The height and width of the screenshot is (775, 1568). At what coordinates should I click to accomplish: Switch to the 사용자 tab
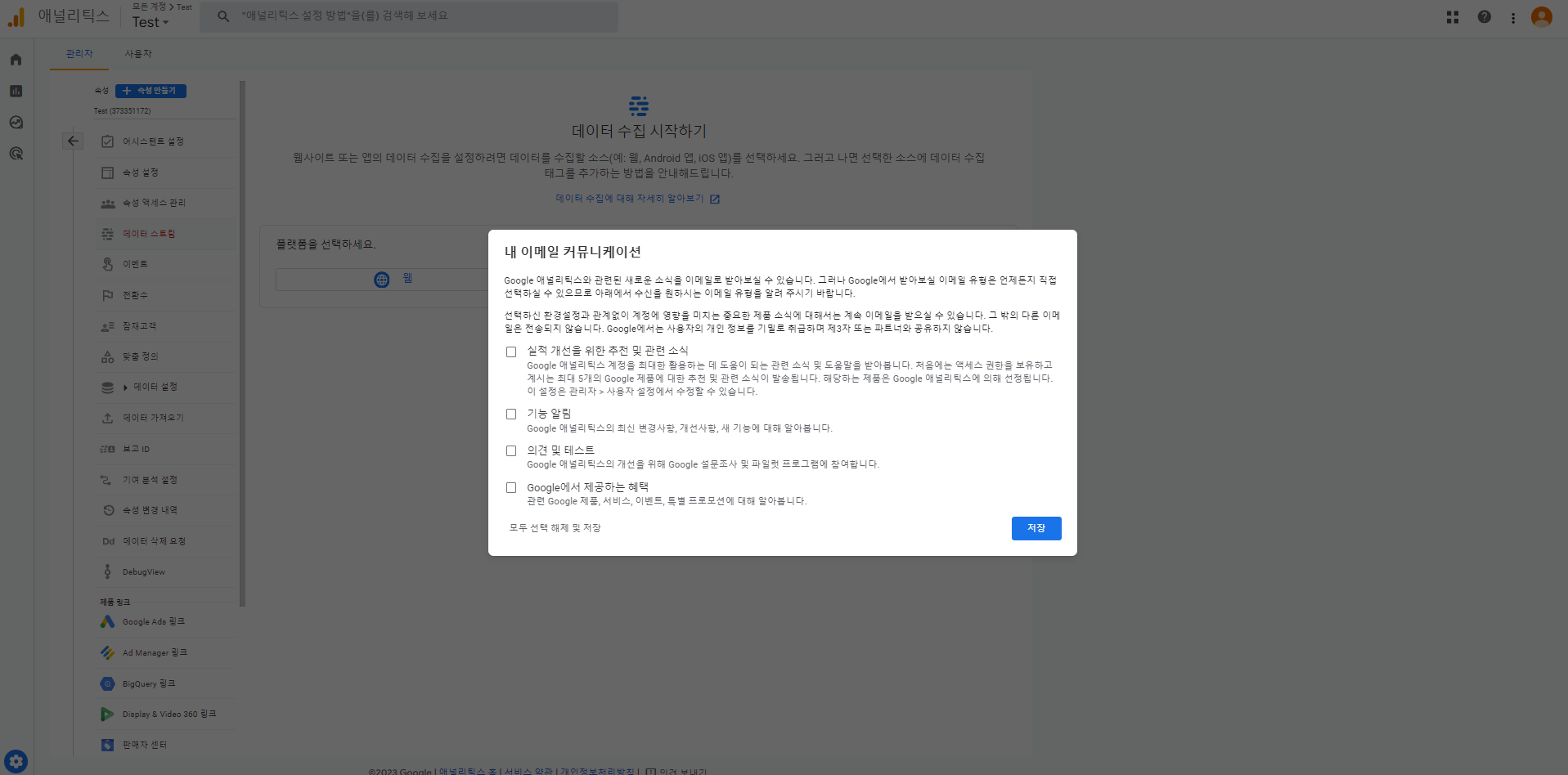(138, 54)
